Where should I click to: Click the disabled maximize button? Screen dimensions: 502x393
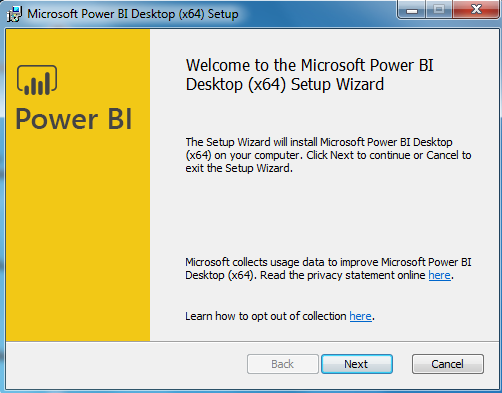point(439,10)
